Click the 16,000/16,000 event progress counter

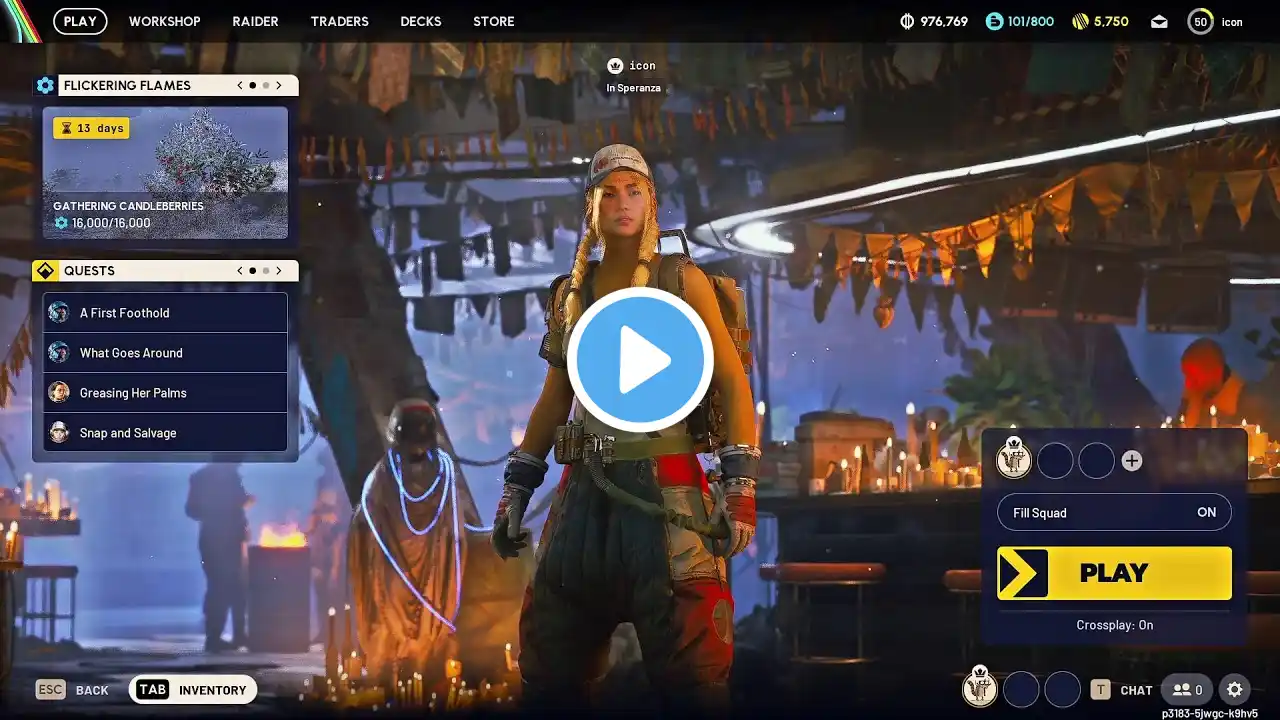pyautogui.click(x=102, y=223)
